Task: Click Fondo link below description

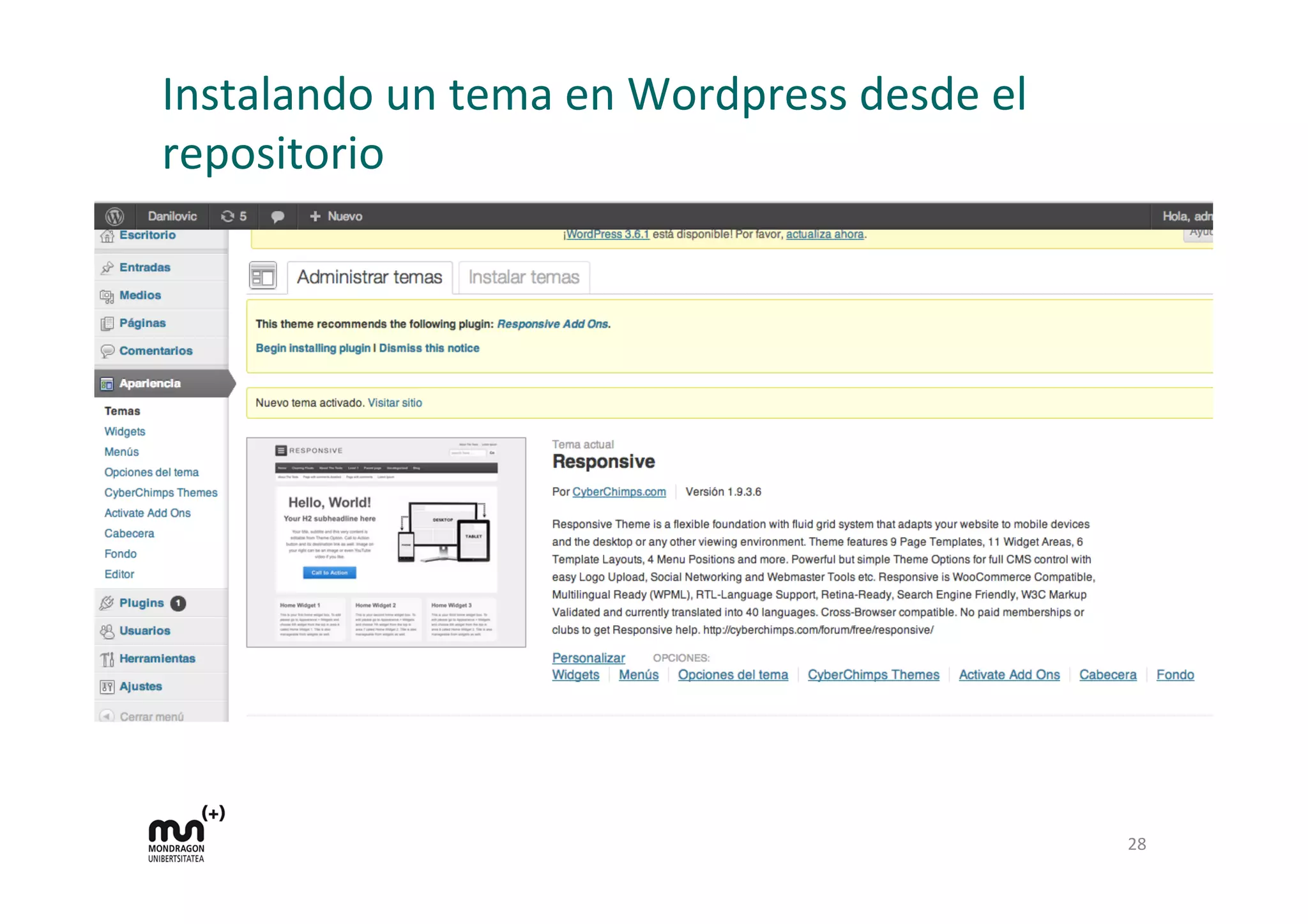Action: pos(1175,675)
